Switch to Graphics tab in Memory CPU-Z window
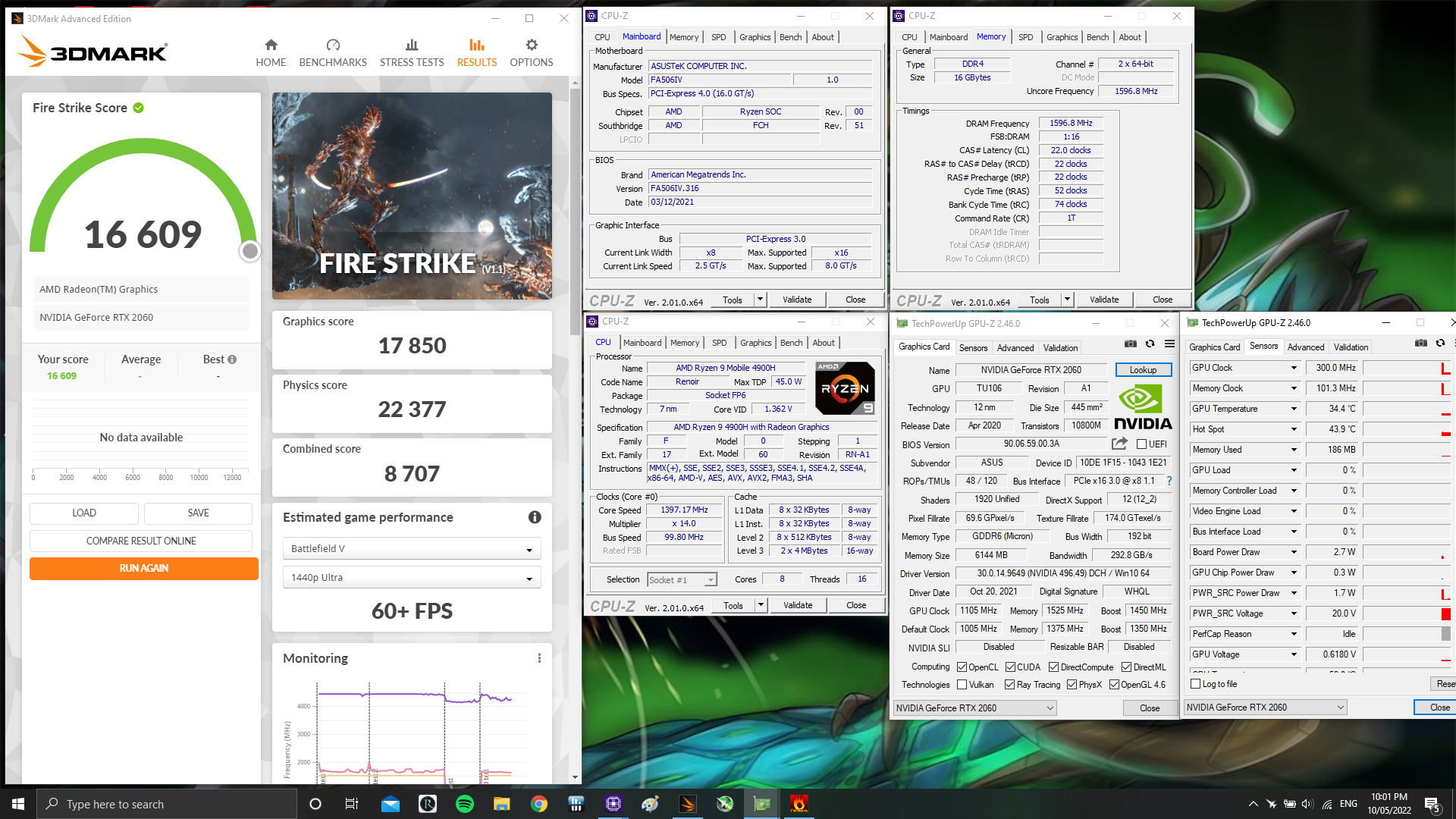This screenshot has width=1456, height=819. click(1062, 37)
